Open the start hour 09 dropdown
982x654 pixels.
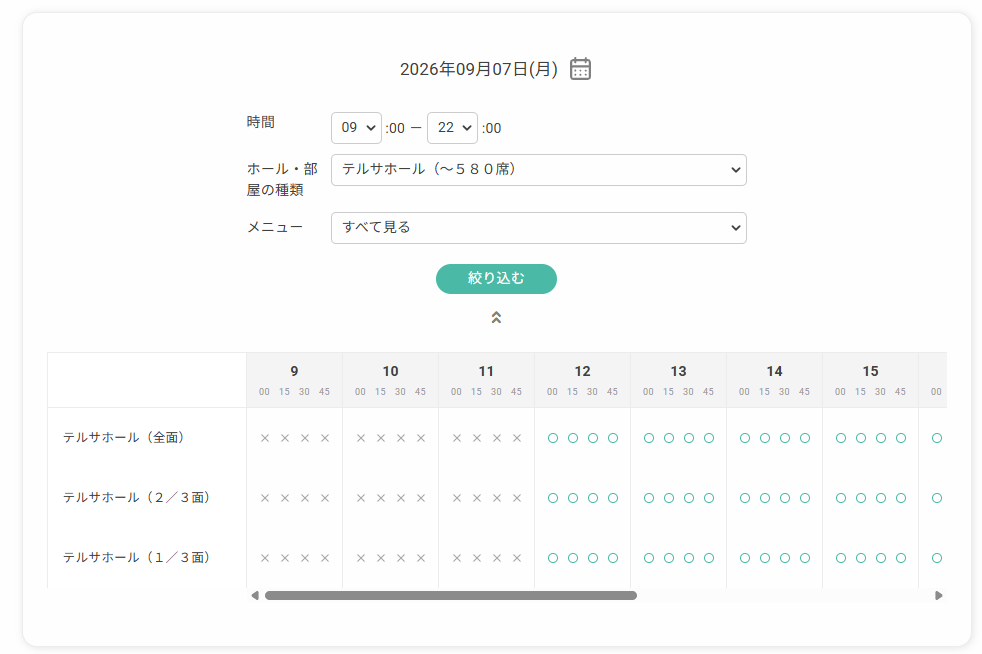(356, 128)
